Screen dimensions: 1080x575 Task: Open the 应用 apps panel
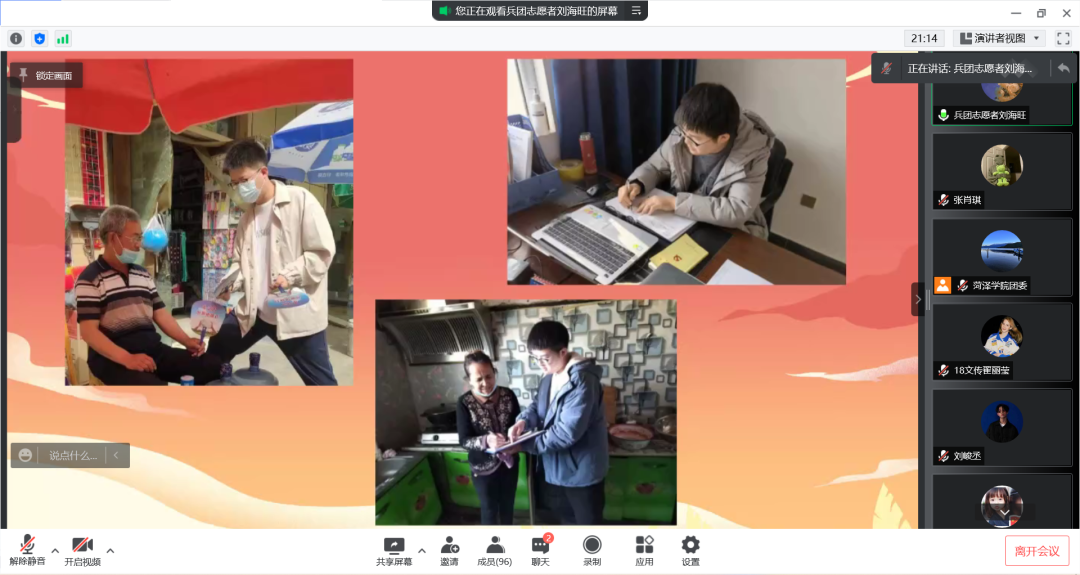[x=644, y=550]
